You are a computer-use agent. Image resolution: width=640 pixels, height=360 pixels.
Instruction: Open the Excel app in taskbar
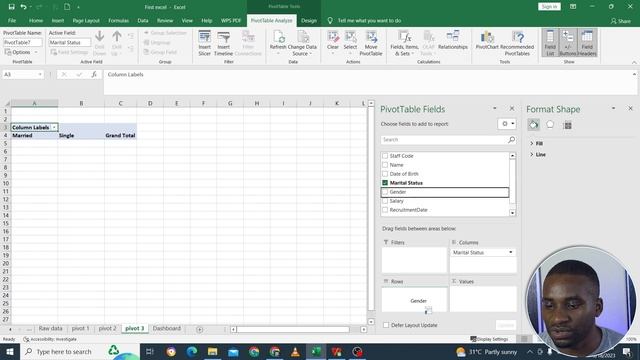click(316, 351)
